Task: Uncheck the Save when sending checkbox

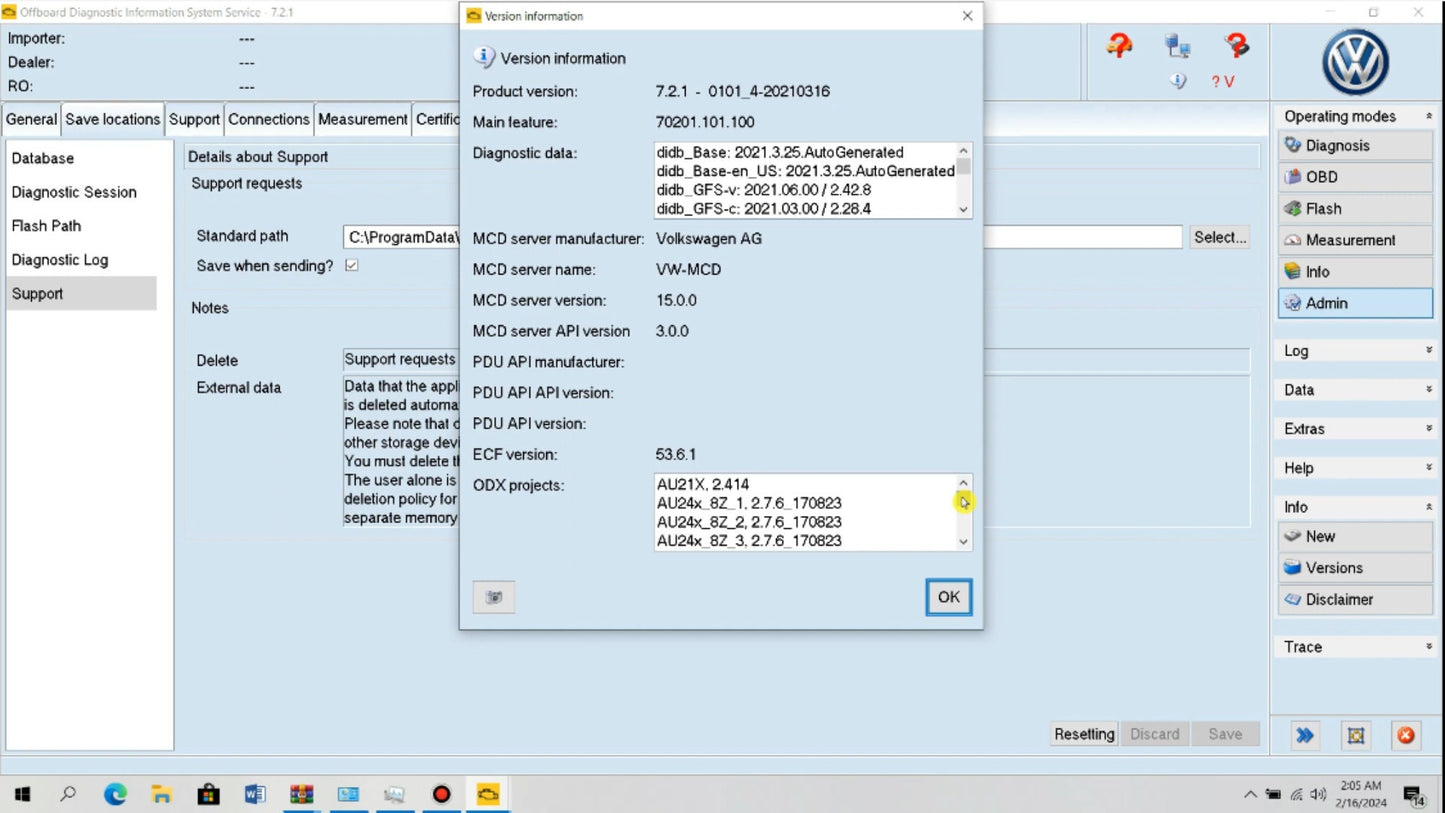Action: pyautogui.click(x=351, y=265)
